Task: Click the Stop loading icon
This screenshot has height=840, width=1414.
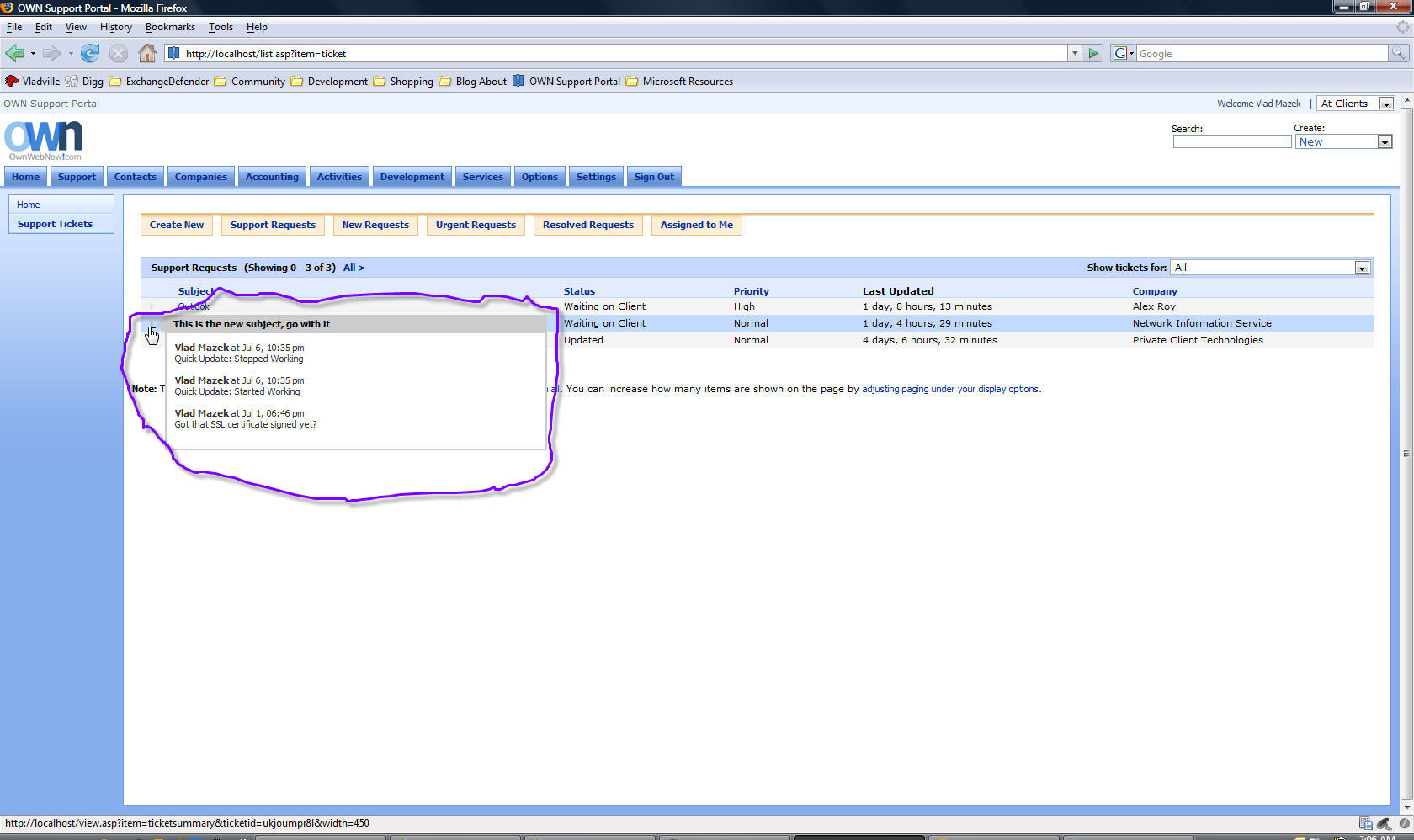Action: click(x=119, y=54)
